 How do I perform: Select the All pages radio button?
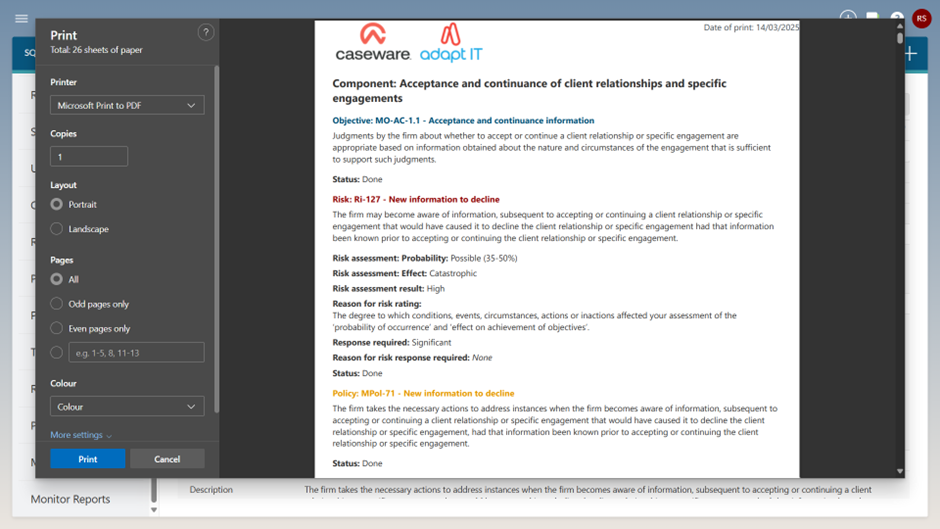pyautogui.click(x=57, y=279)
